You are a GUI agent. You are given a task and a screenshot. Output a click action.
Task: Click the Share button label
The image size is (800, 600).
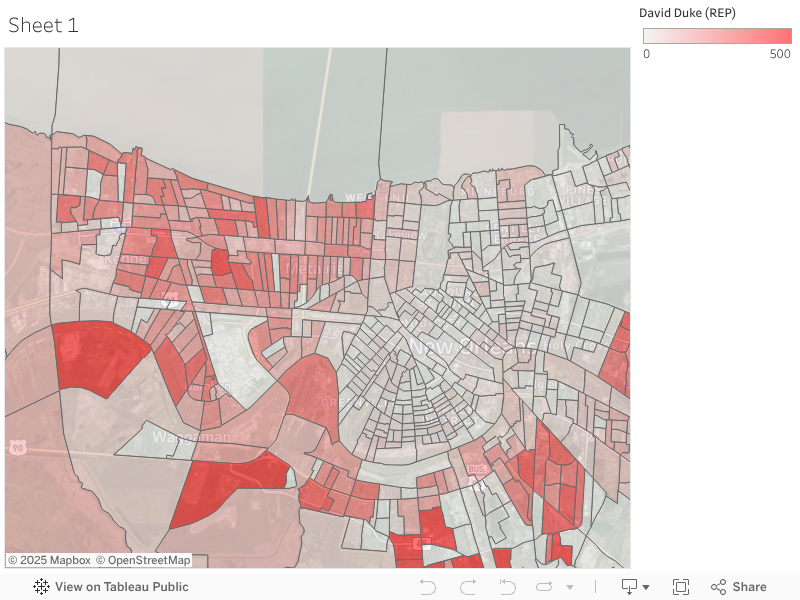(x=749, y=587)
